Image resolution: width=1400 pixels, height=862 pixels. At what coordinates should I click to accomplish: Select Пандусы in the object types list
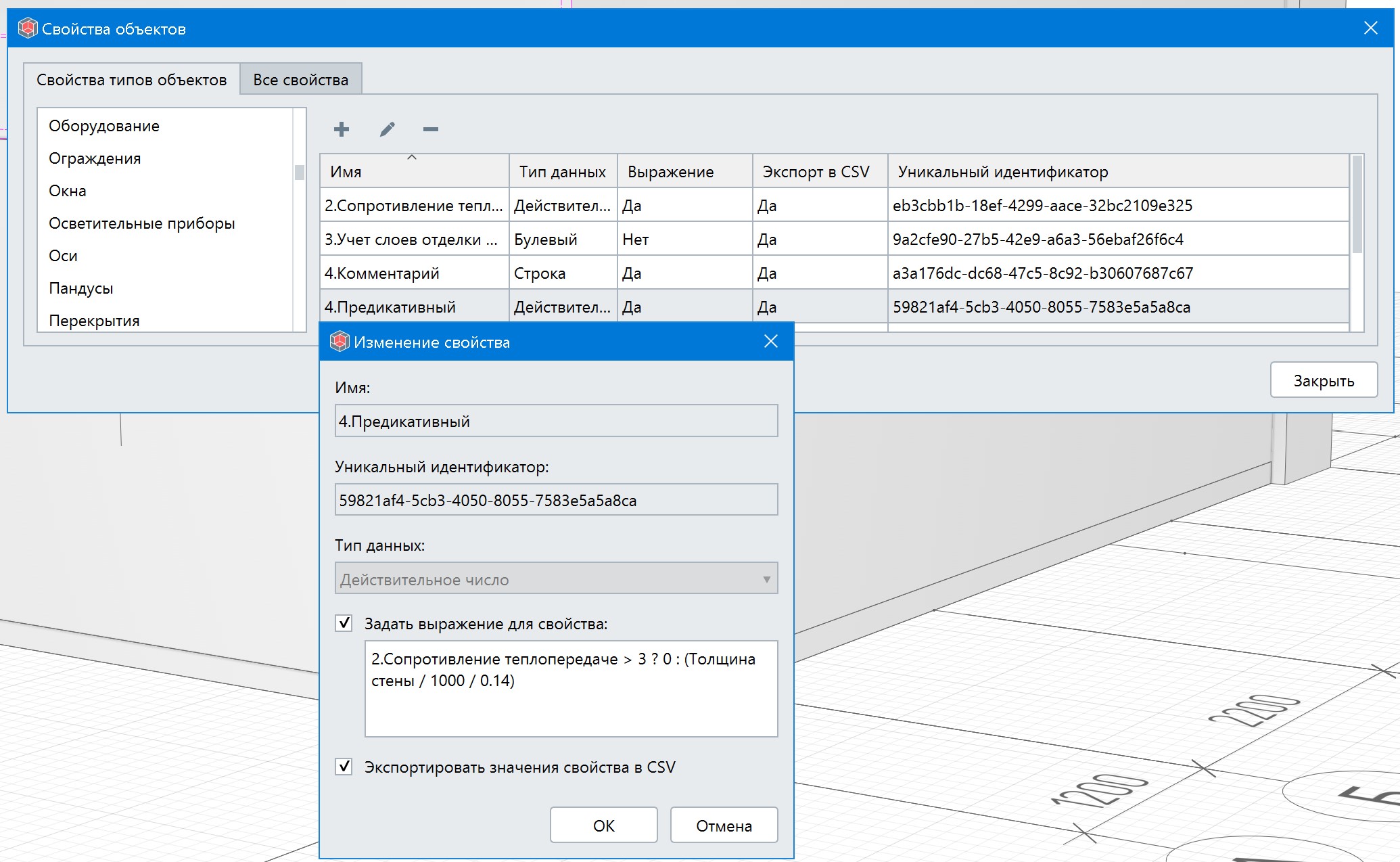point(165,288)
